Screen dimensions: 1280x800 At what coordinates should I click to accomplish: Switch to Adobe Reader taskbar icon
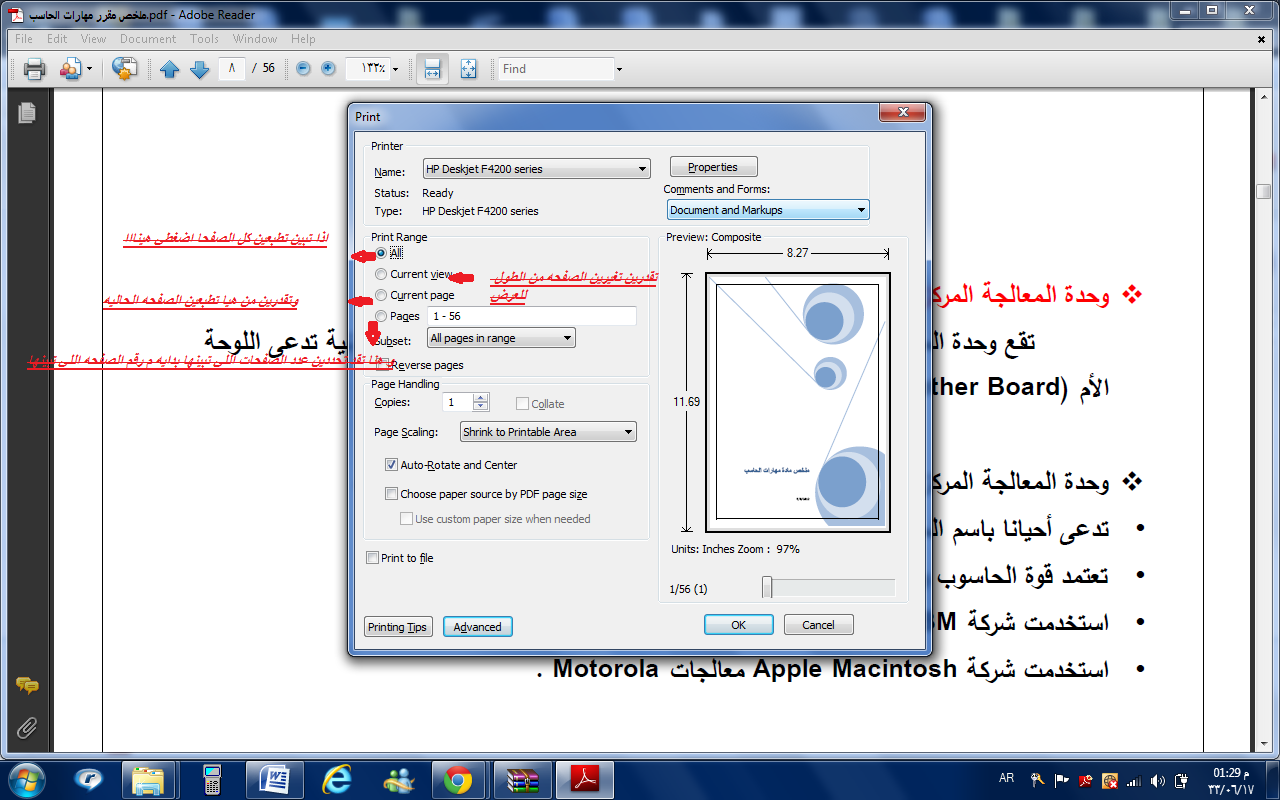click(x=585, y=778)
